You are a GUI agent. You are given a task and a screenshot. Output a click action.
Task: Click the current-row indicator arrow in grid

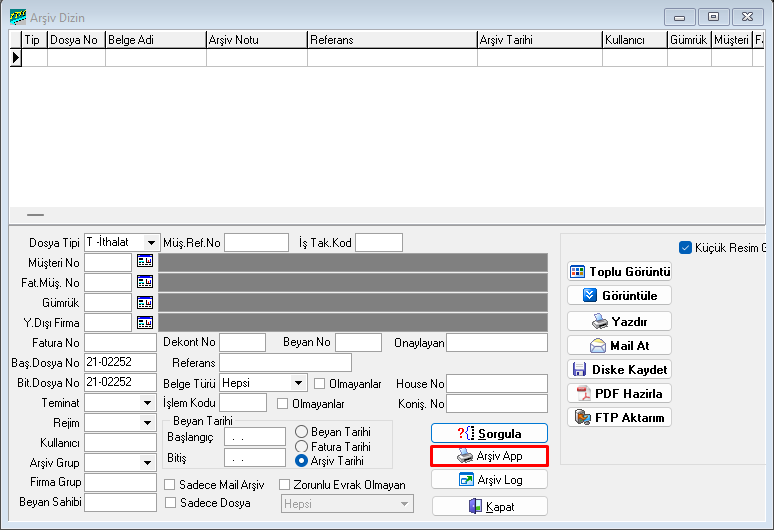pos(15,58)
